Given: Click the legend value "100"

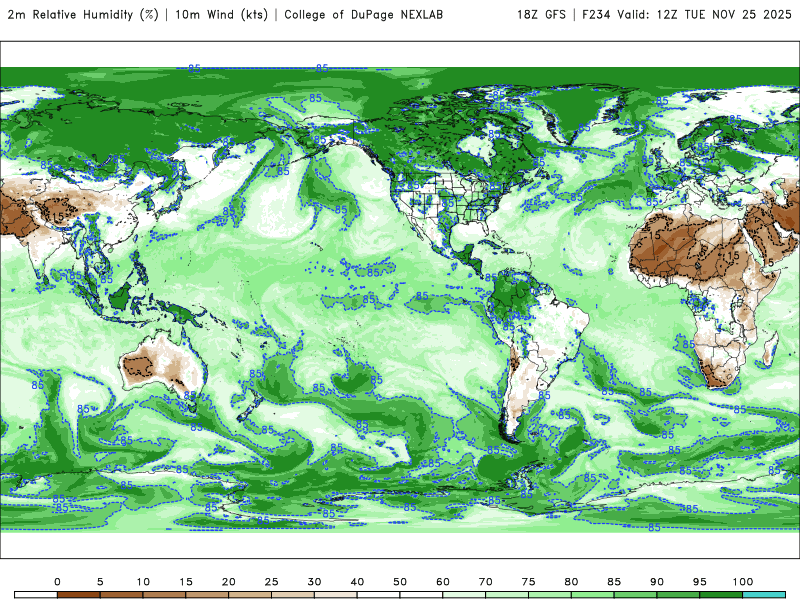Looking at the screenshot, I should [x=743, y=582].
